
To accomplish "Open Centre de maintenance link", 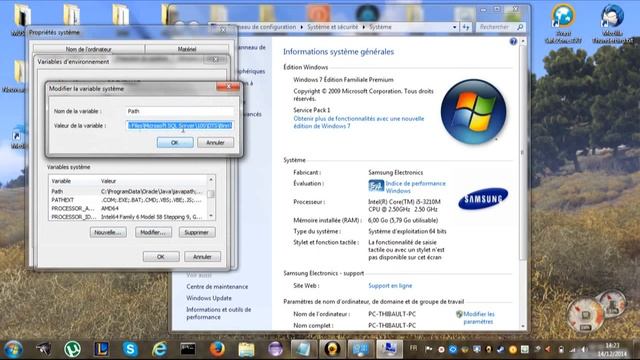I will click(x=217, y=287).
